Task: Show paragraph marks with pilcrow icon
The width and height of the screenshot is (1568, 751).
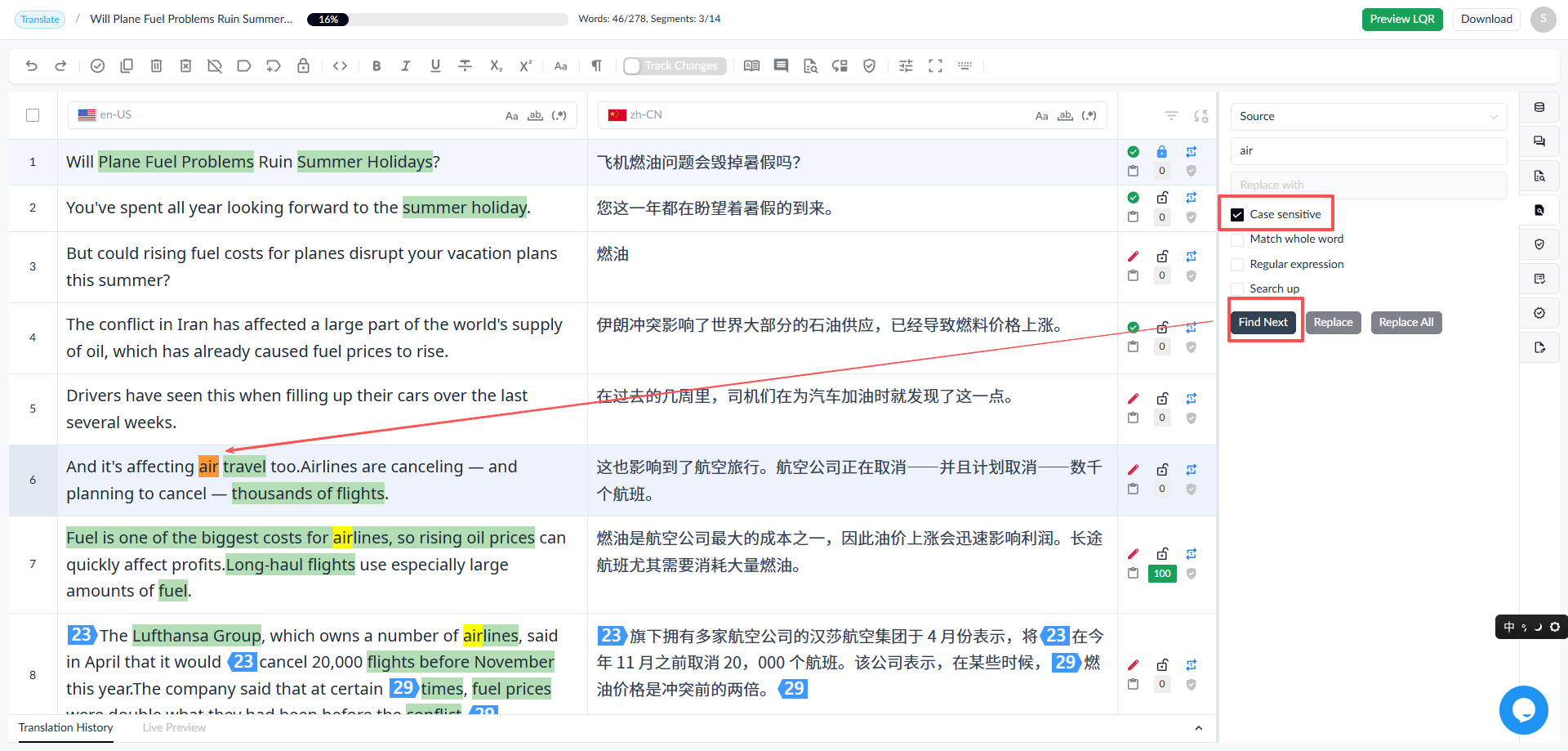Action: [x=596, y=66]
